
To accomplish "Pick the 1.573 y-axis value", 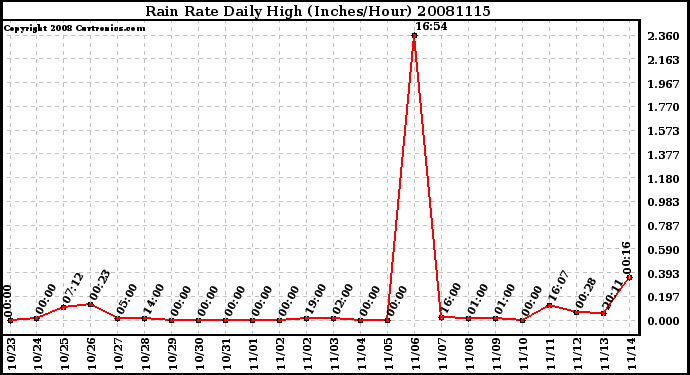I will coord(663,131).
